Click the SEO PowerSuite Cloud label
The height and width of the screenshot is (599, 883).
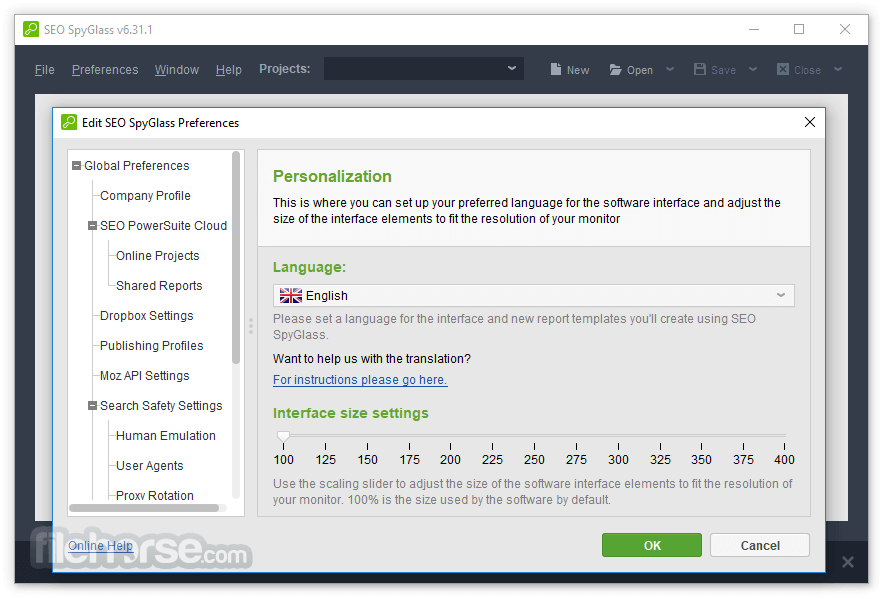click(163, 226)
